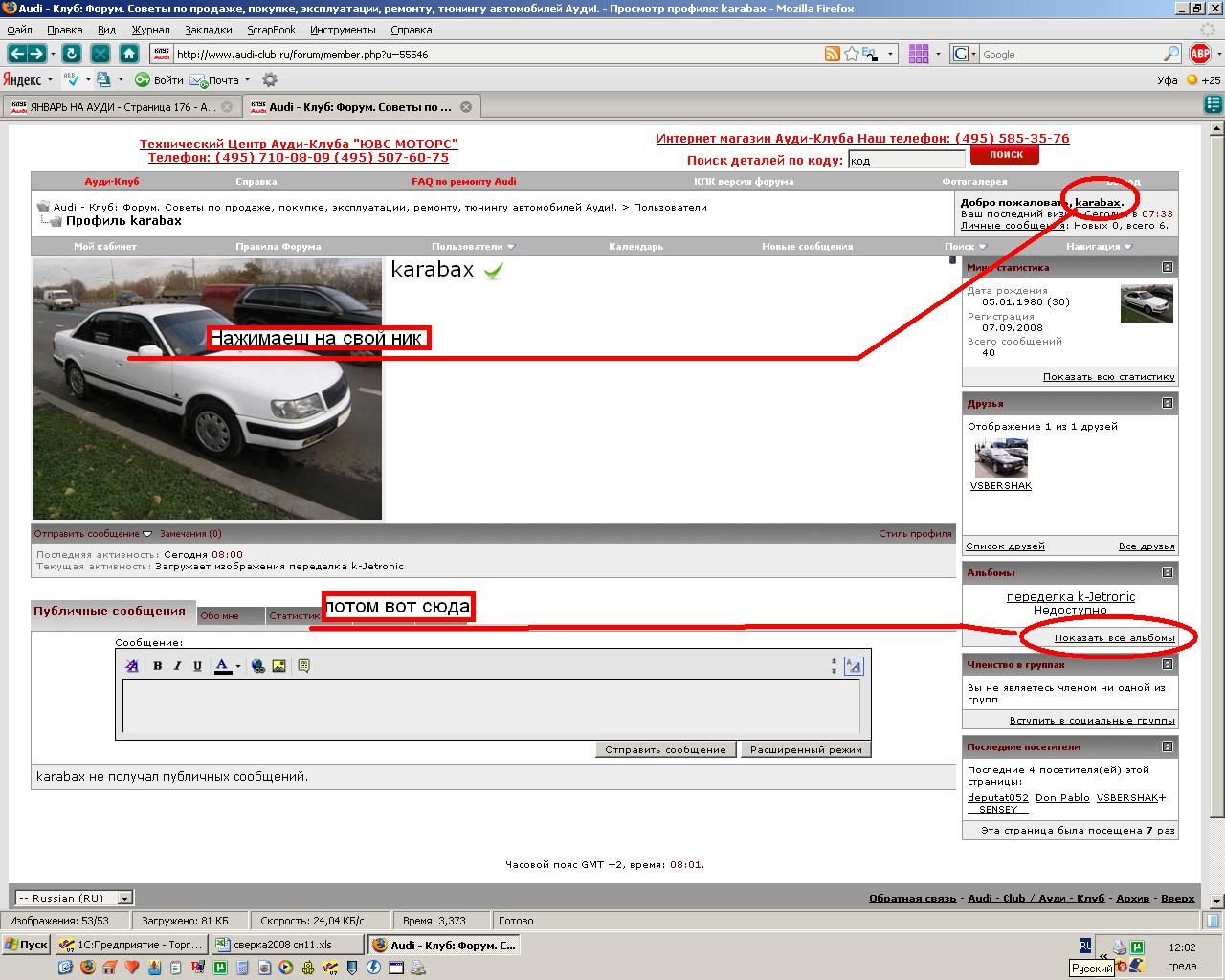
Task: Toggle italic formatting in message editor
Action: (x=177, y=666)
